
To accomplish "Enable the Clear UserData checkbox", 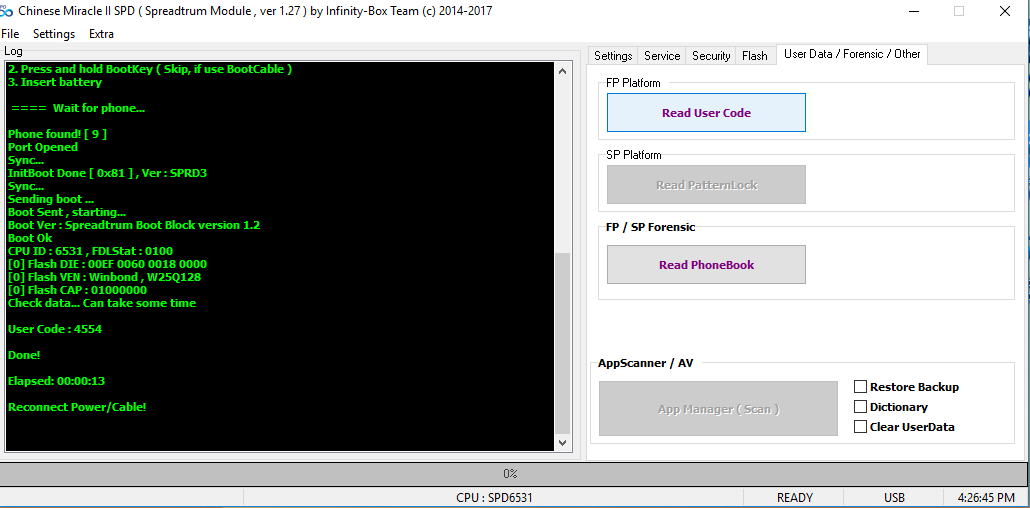I will (x=860, y=427).
